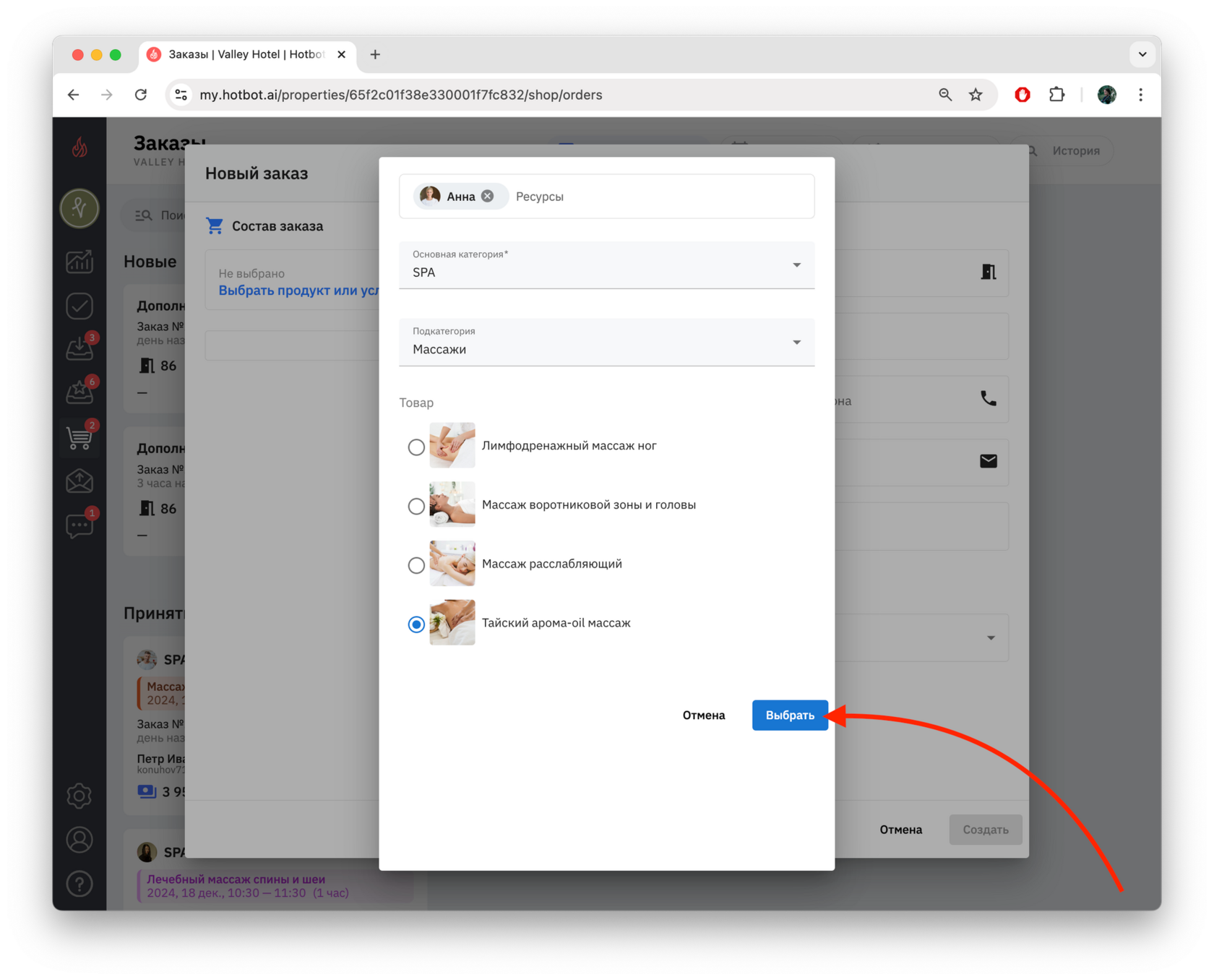
Task: Close the Заказы browser tab
Action: pos(341,54)
